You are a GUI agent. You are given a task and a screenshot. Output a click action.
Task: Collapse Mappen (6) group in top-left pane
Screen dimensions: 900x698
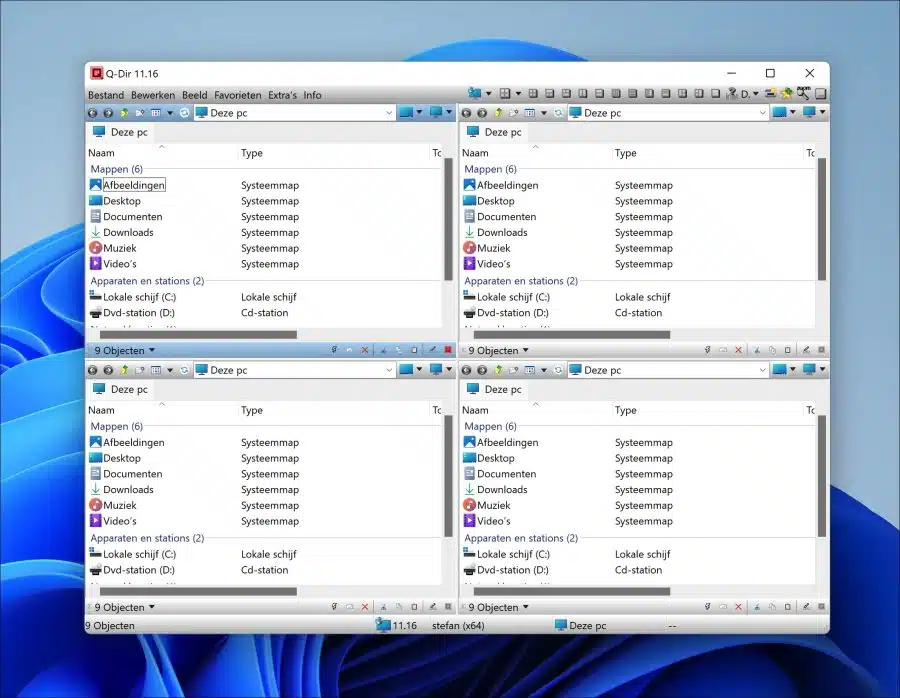[117, 169]
